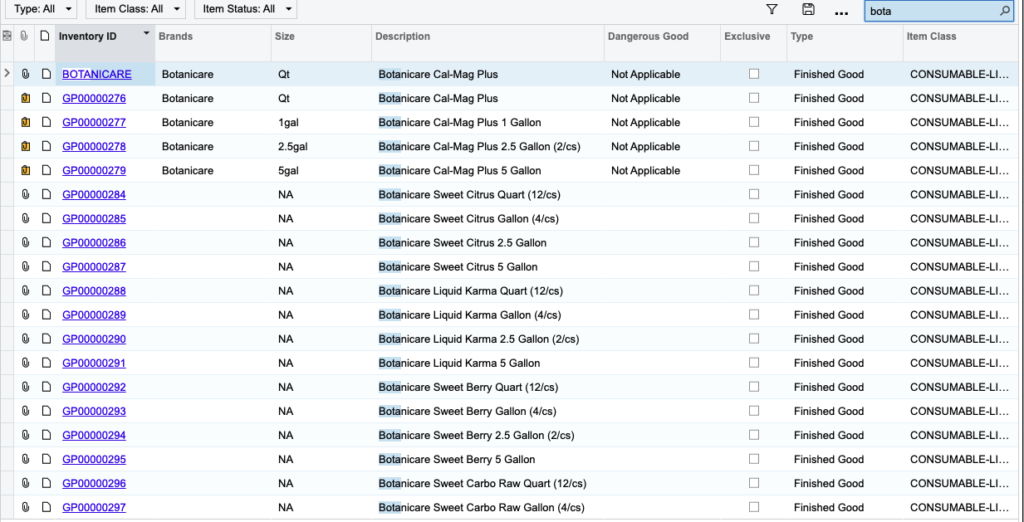Click the save filter floppy disk icon
Viewport: 1024px width, 522px height.
pos(808,10)
